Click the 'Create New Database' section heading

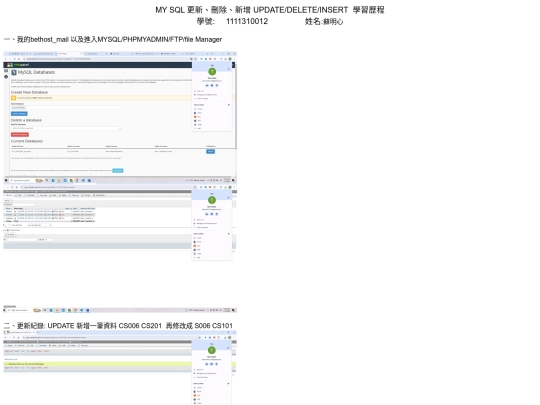29,92
